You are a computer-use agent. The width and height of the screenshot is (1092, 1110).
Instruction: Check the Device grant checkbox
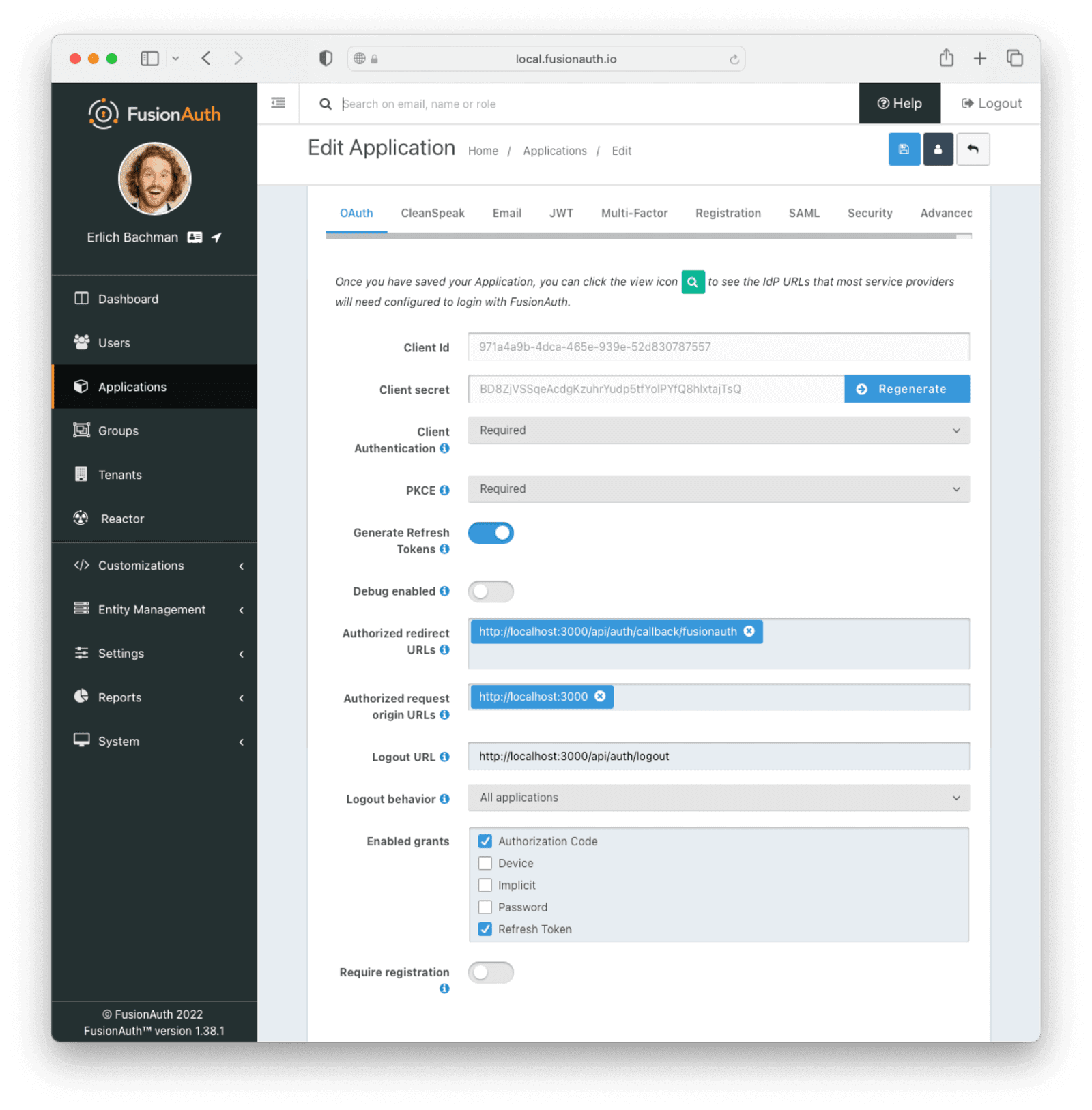pyautogui.click(x=485, y=863)
